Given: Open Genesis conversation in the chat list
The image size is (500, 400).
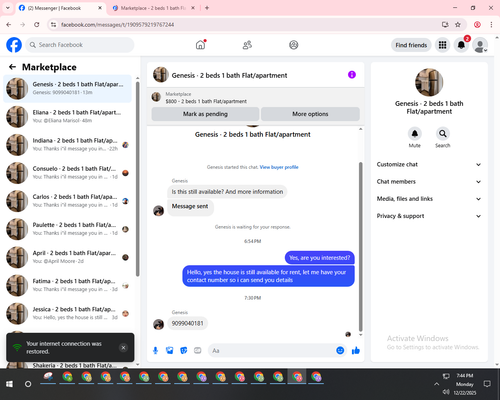Looking at the screenshot, I should click(68, 88).
